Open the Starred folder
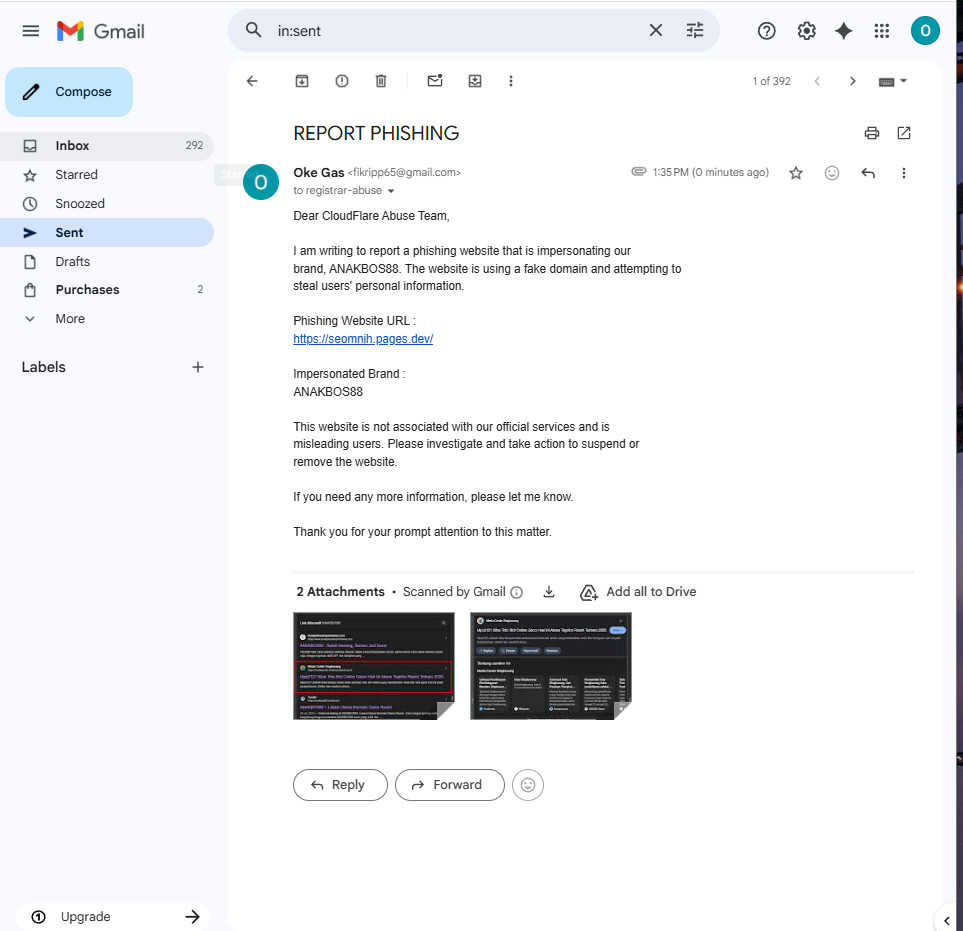The width and height of the screenshot is (963, 931). tap(107, 174)
